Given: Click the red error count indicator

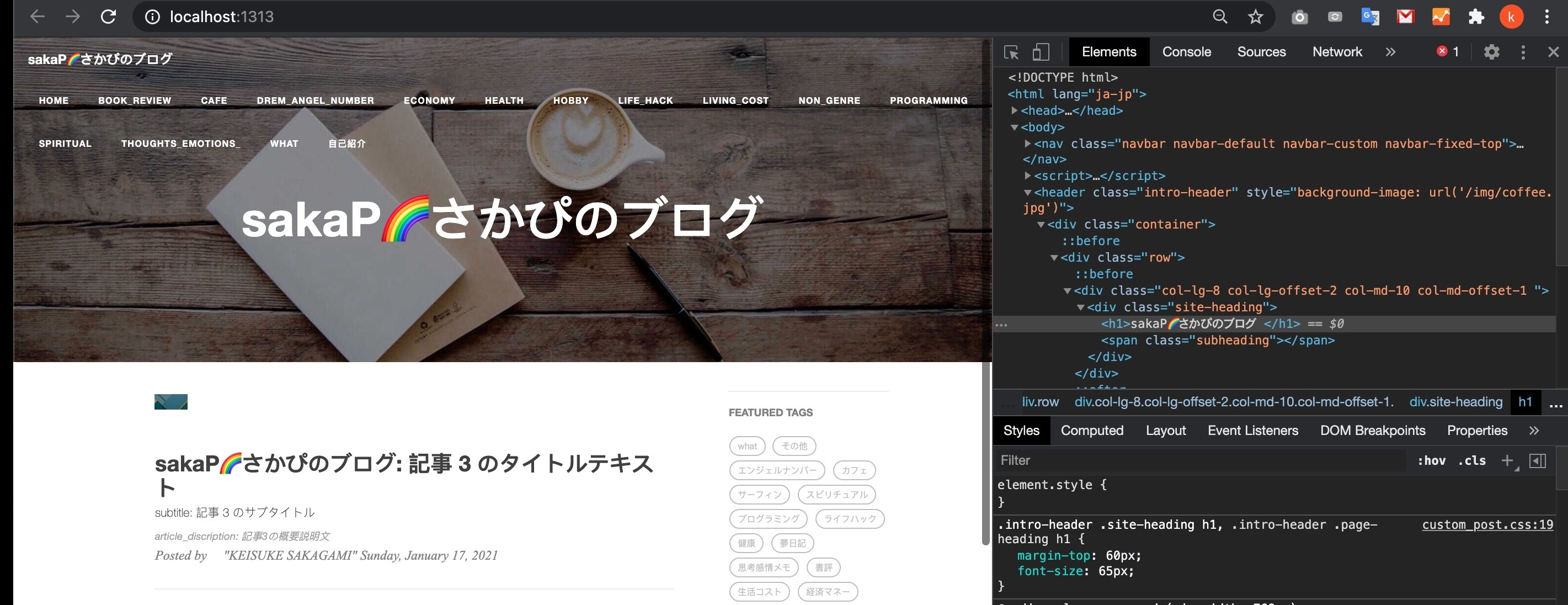Looking at the screenshot, I should click(x=1448, y=52).
